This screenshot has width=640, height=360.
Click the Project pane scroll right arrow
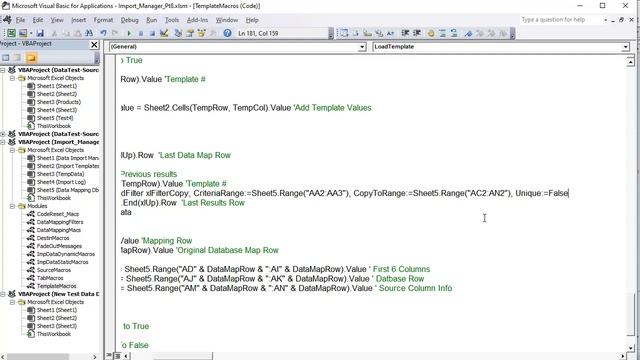[x=95, y=357]
